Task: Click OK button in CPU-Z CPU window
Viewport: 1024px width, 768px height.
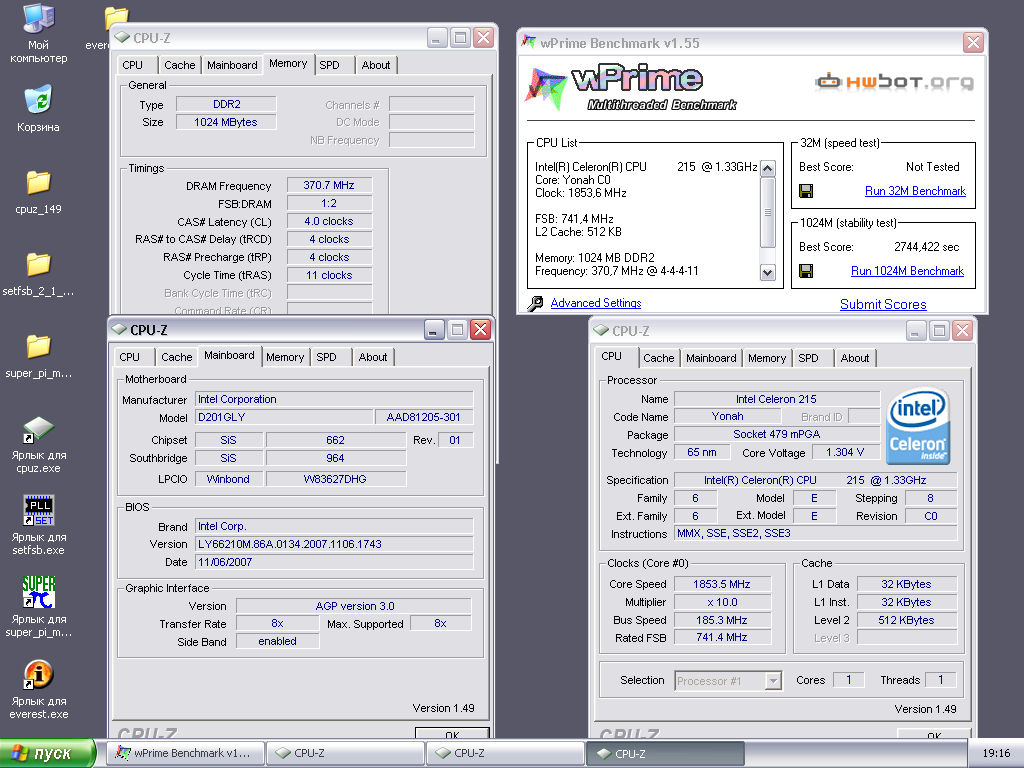Action: click(934, 735)
